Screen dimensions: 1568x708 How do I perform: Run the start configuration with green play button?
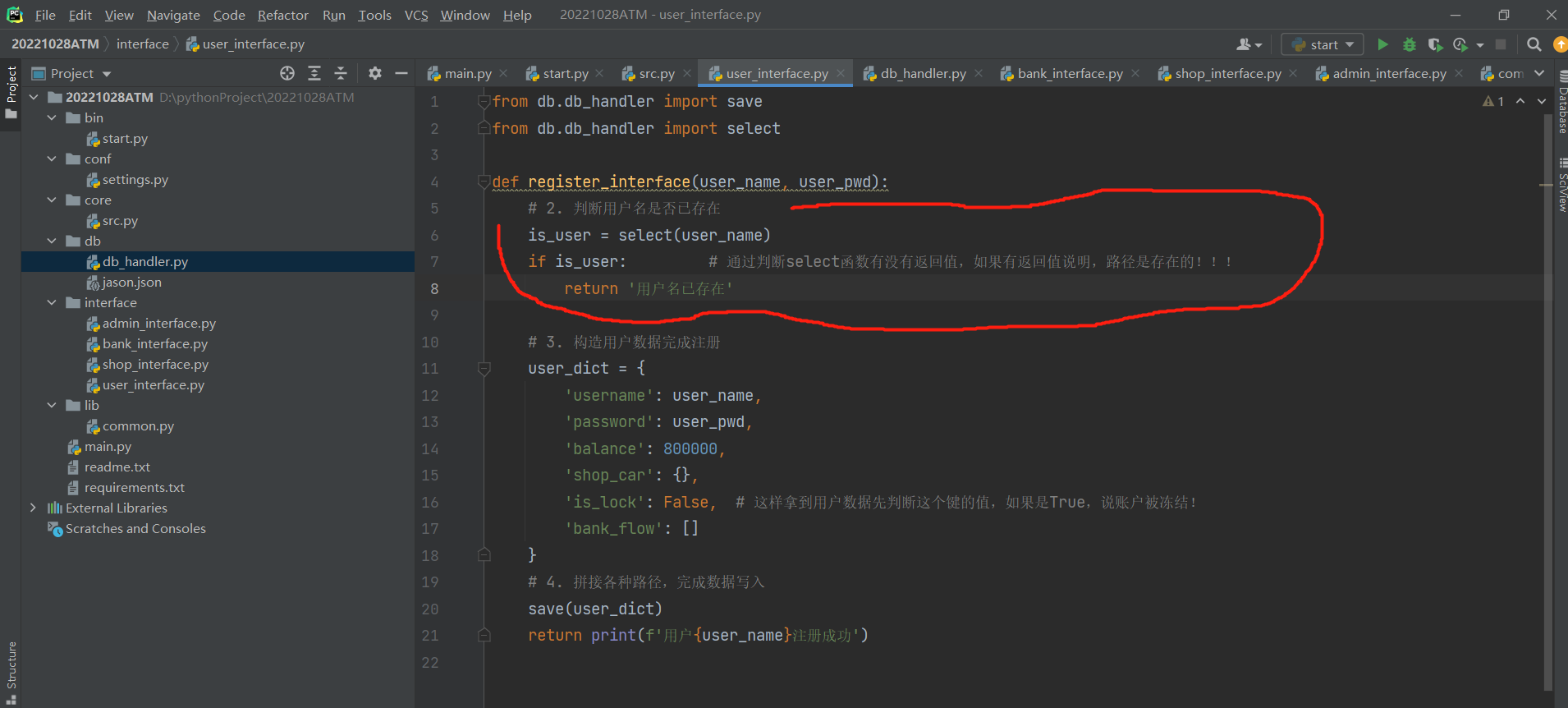(1383, 44)
